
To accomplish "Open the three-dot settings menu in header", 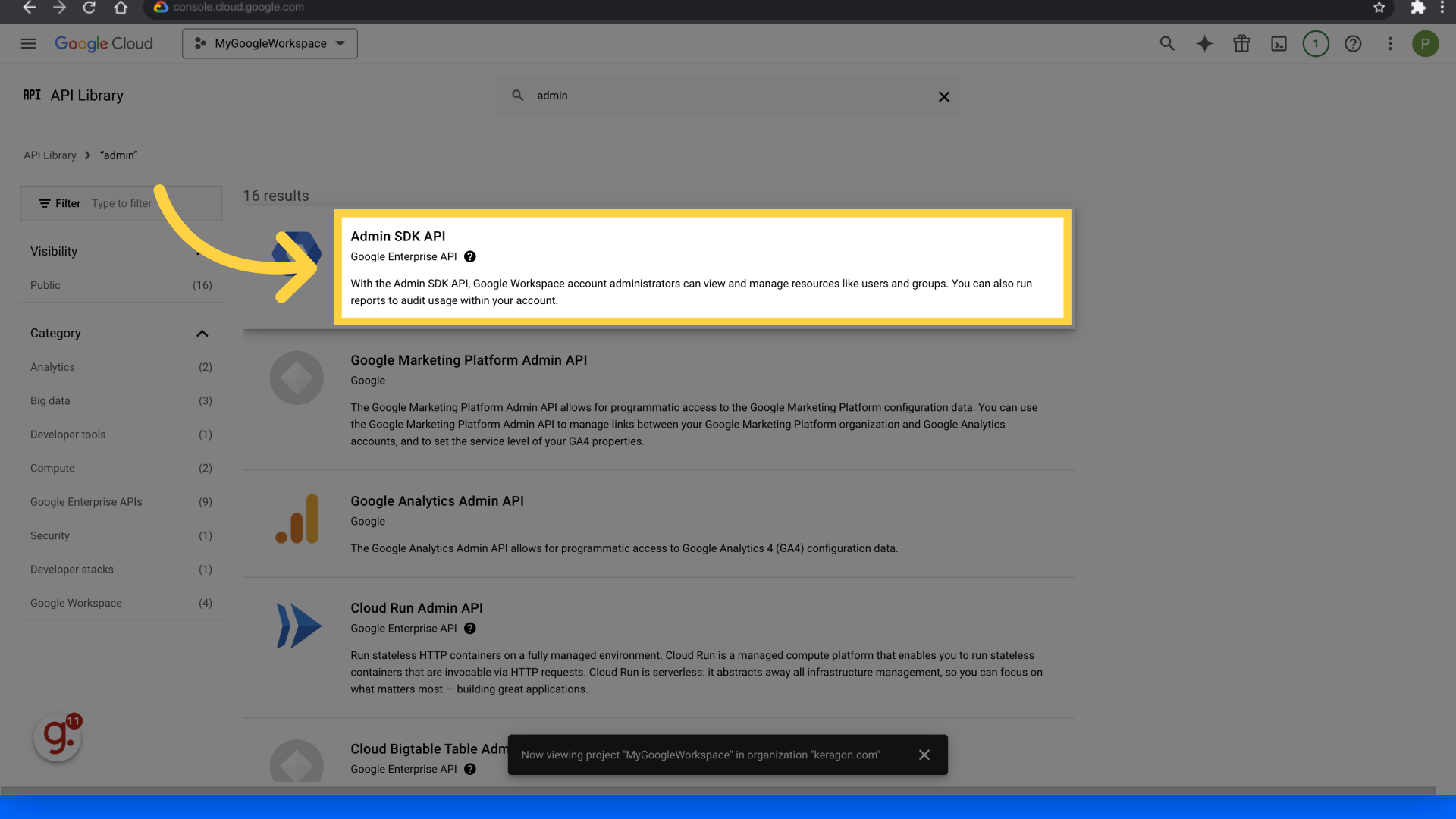I will pos(1390,44).
